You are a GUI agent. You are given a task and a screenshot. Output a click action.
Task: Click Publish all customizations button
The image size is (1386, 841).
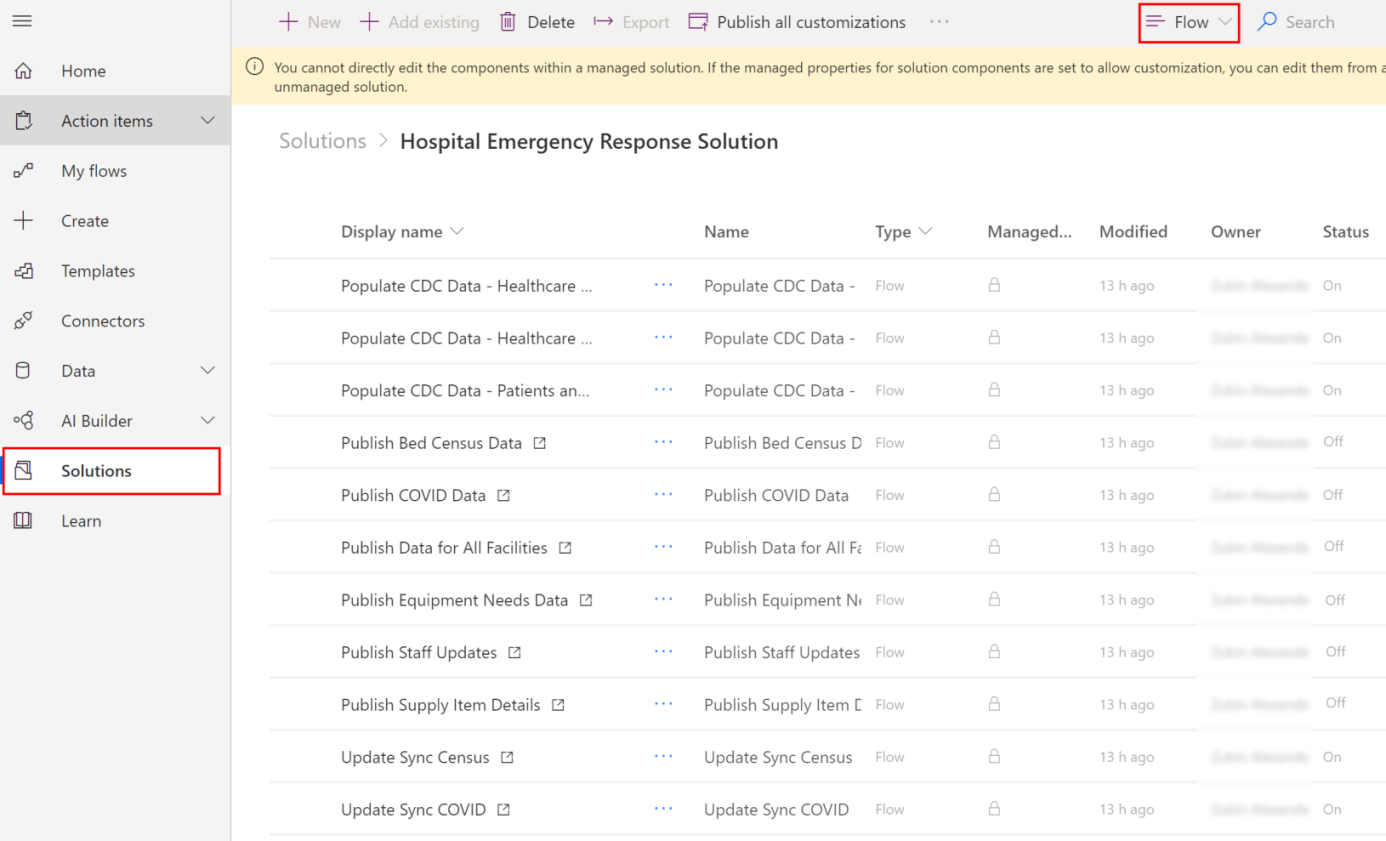tap(797, 22)
